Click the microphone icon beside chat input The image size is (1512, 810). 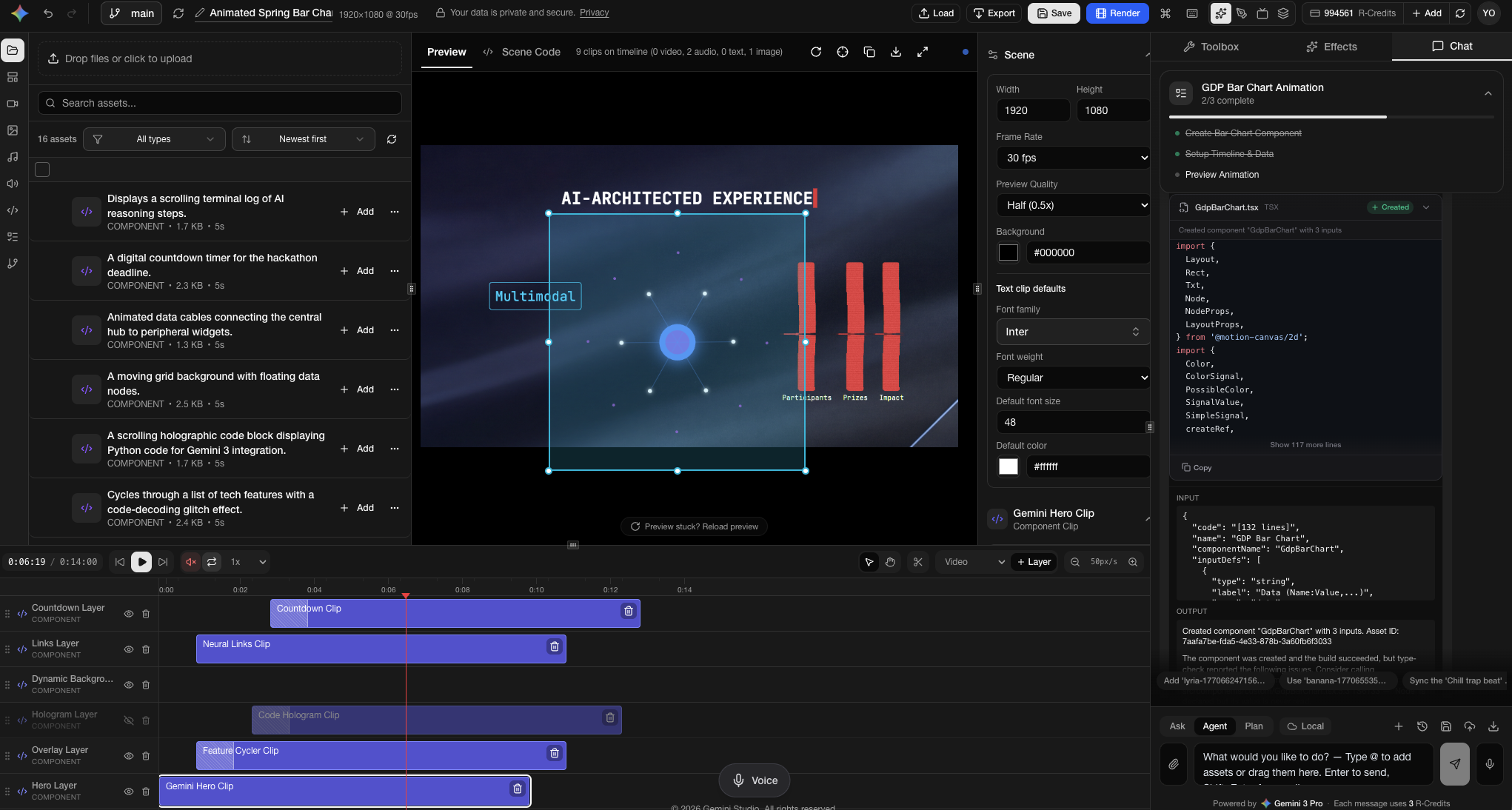(x=1489, y=764)
